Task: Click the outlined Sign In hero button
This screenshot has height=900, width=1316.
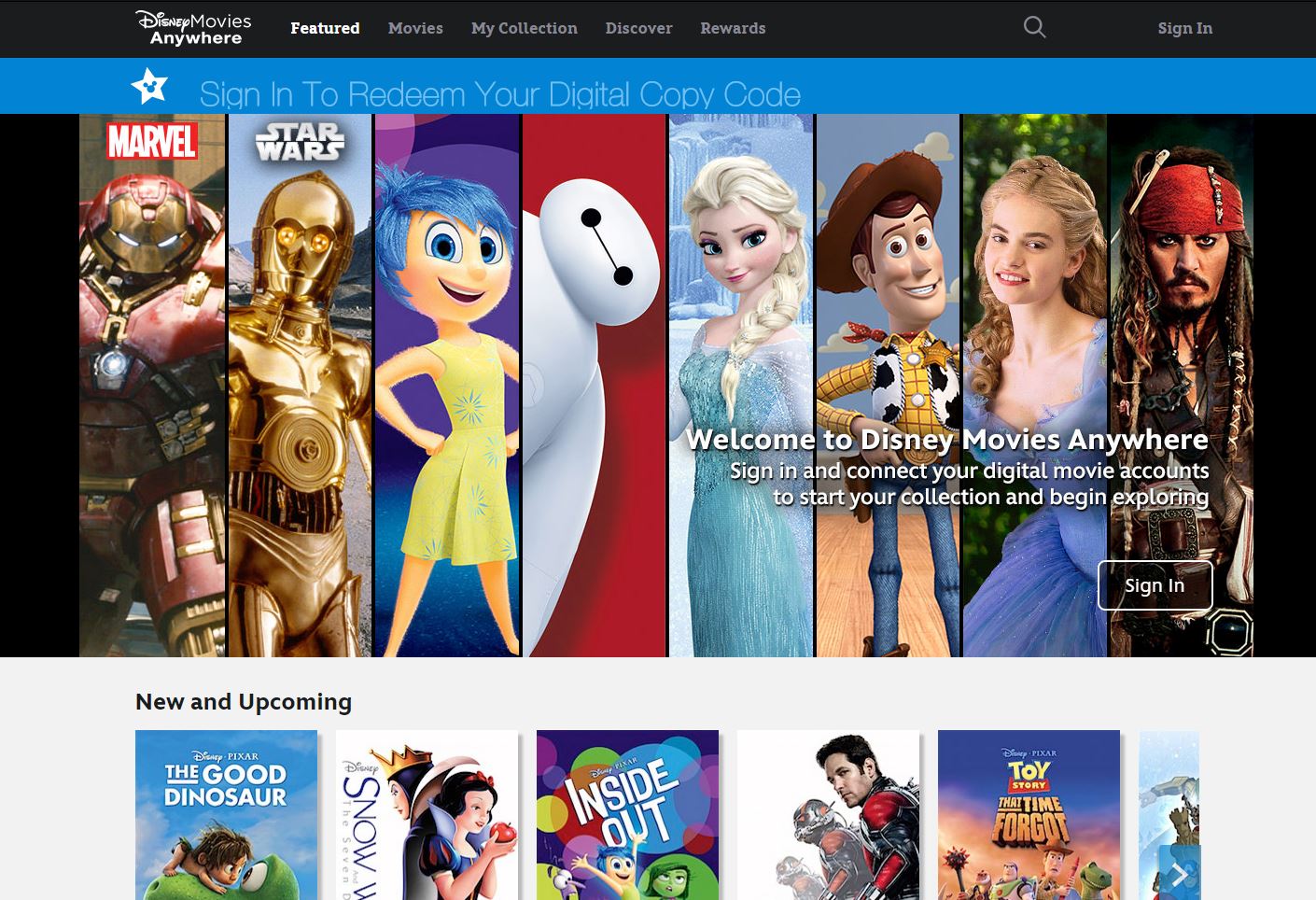Action: 1155,585
